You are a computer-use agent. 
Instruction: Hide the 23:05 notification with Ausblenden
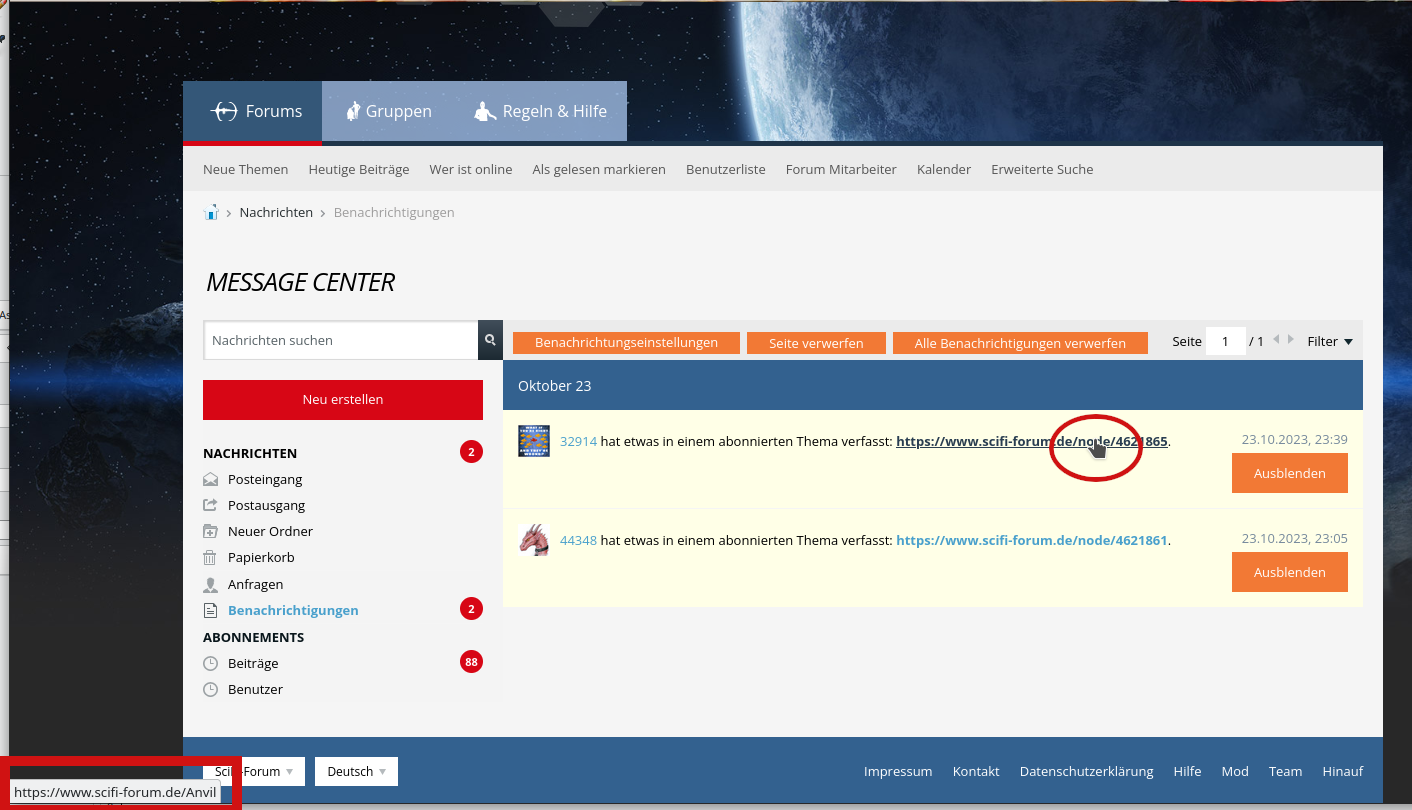pyautogui.click(x=1290, y=572)
